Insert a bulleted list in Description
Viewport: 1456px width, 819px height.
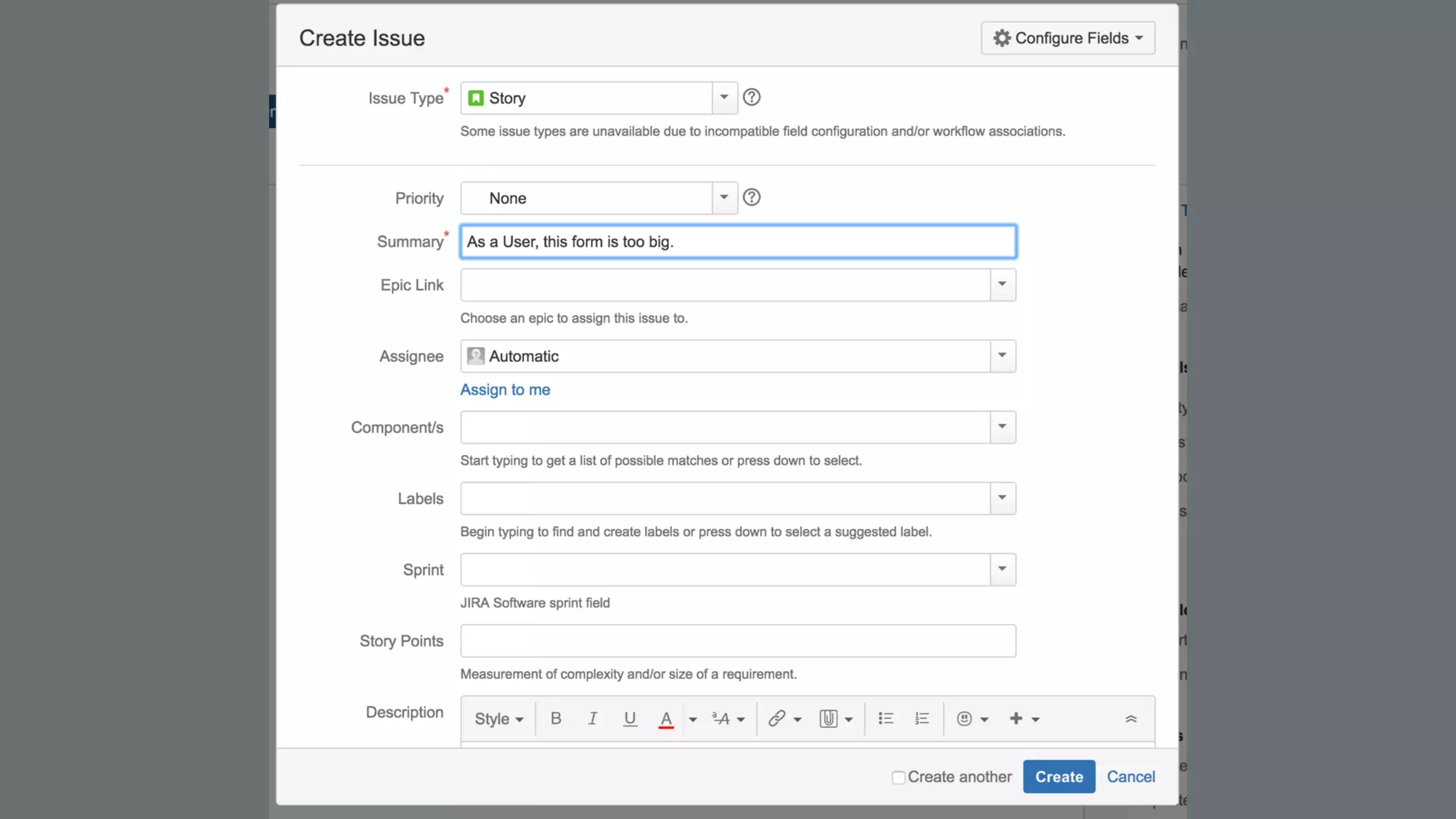click(885, 719)
